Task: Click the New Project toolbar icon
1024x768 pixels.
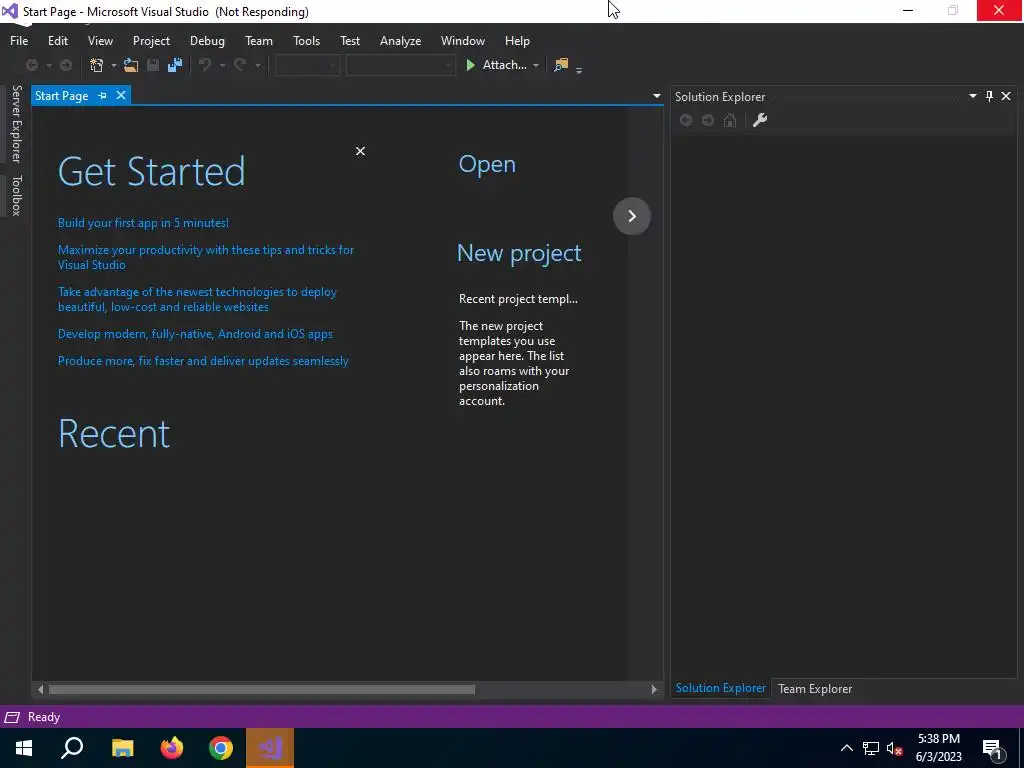Action: tap(97, 65)
